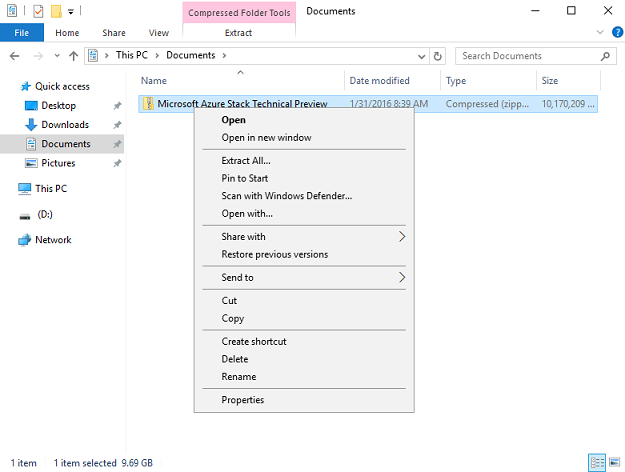Sort by the Name column header
The height and width of the screenshot is (472, 625).
click(x=241, y=81)
